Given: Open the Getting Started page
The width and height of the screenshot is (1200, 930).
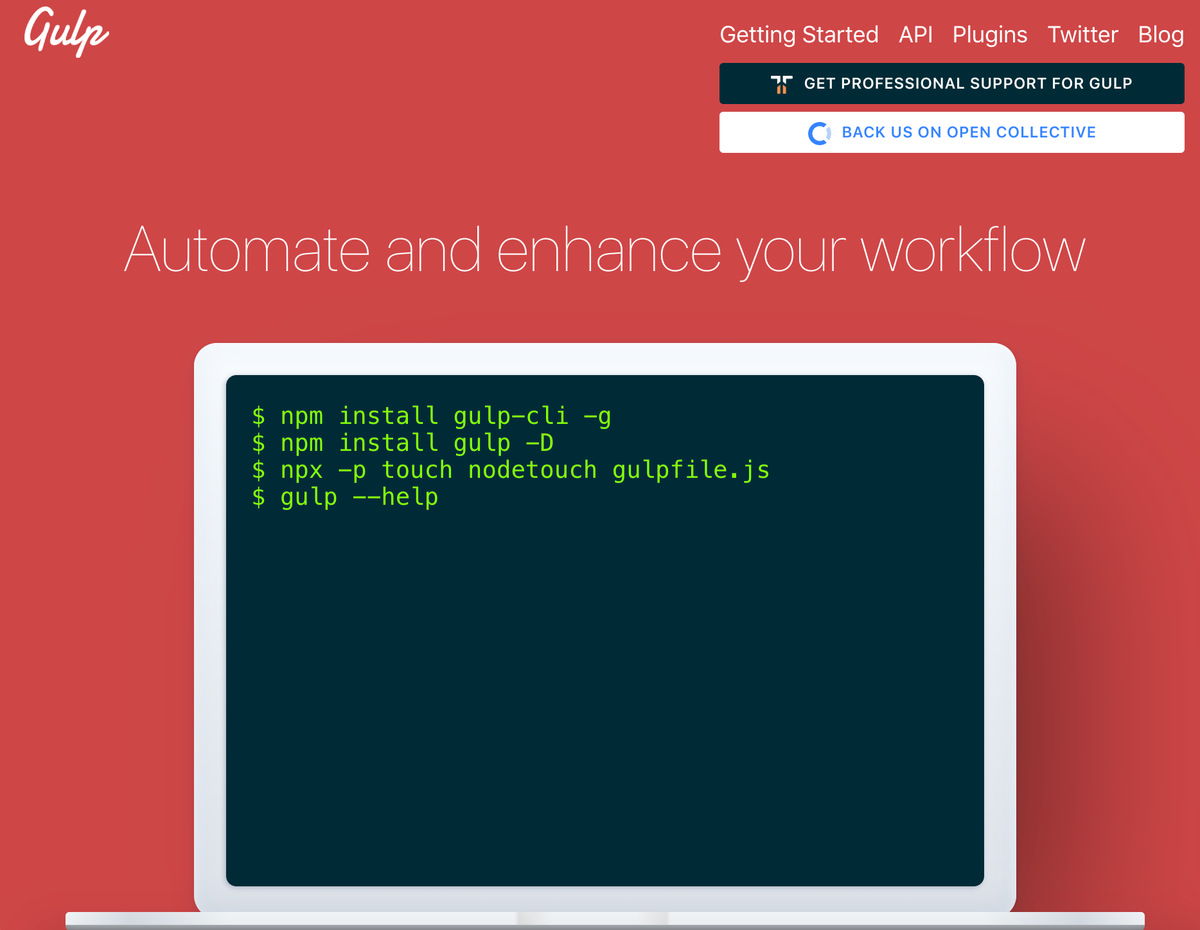Looking at the screenshot, I should (799, 35).
